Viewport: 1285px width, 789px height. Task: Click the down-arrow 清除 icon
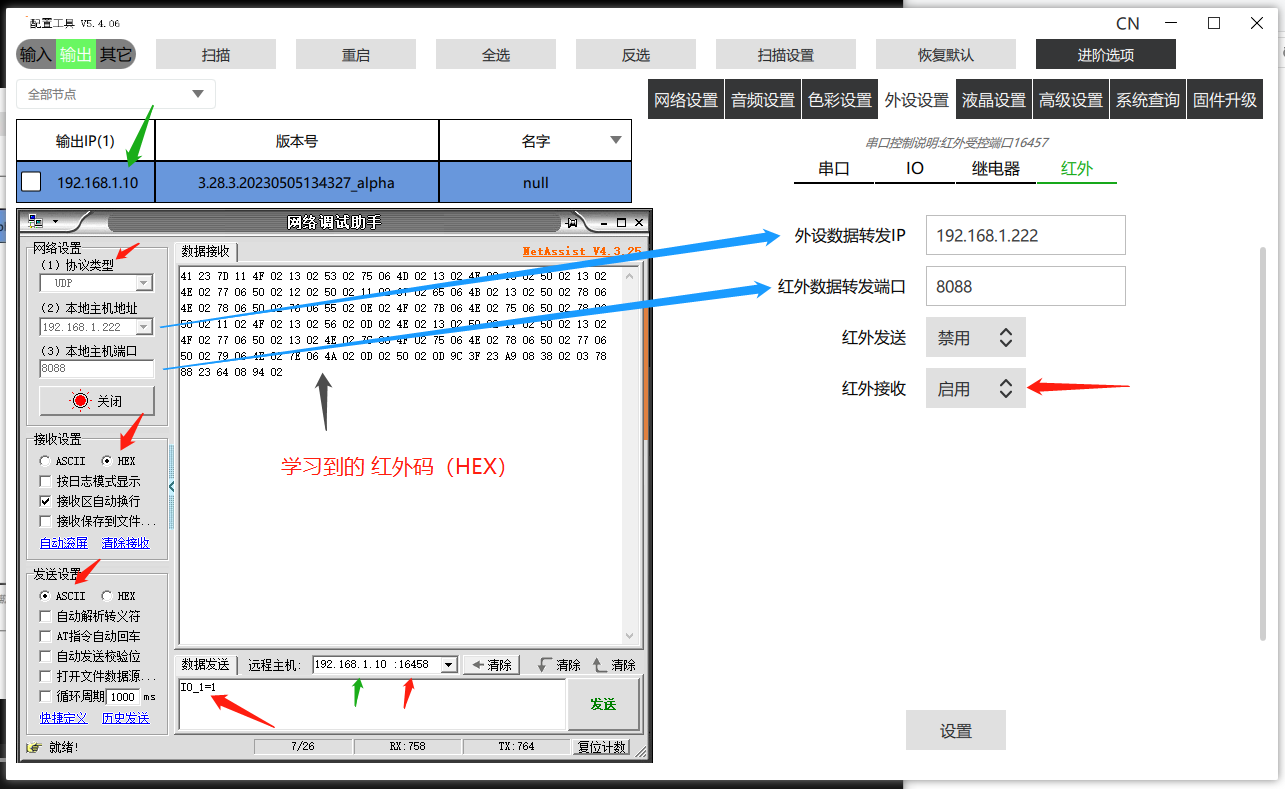tap(546, 665)
